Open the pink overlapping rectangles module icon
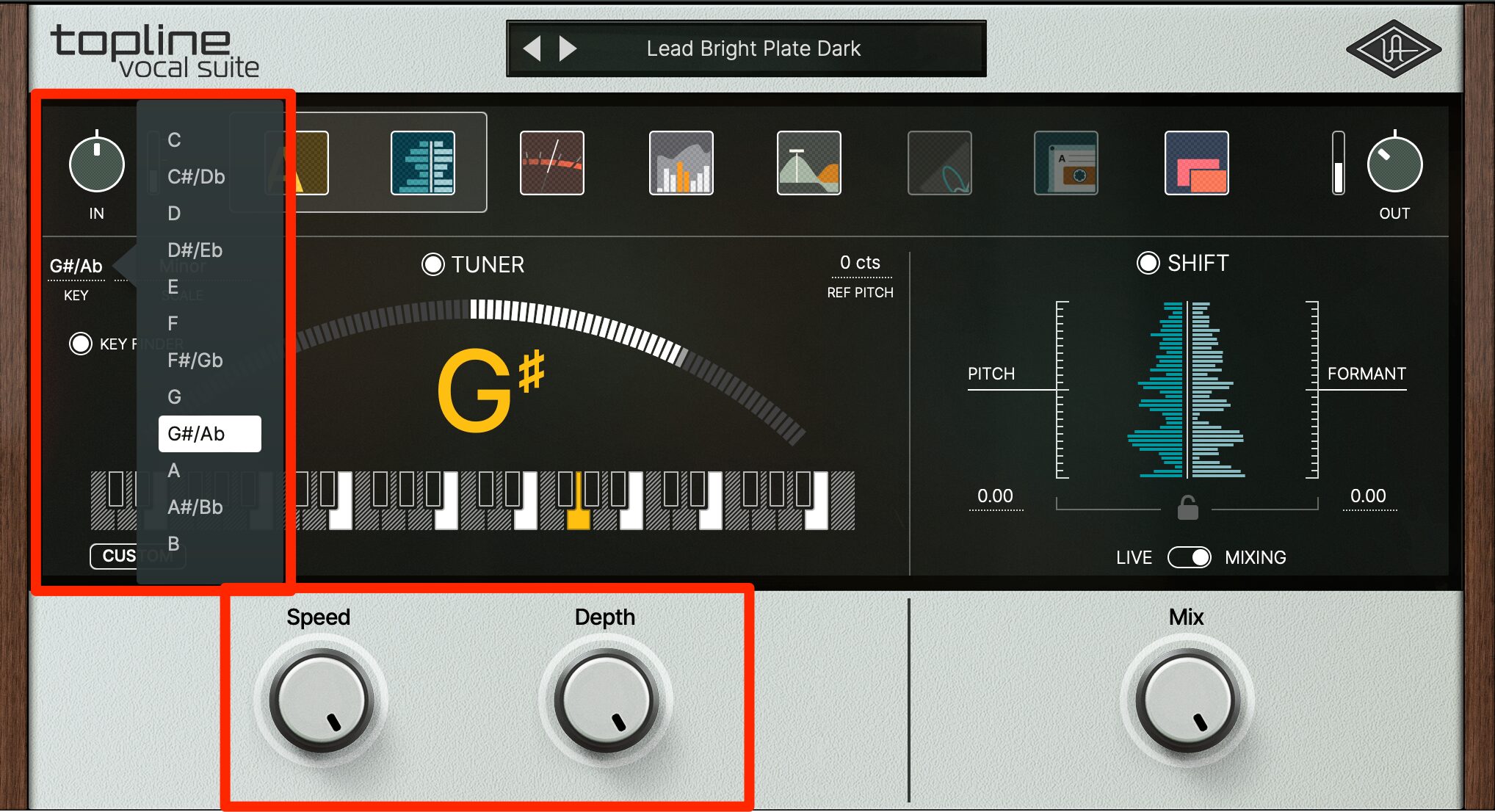The width and height of the screenshot is (1495, 812). click(x=1197, y=163)
